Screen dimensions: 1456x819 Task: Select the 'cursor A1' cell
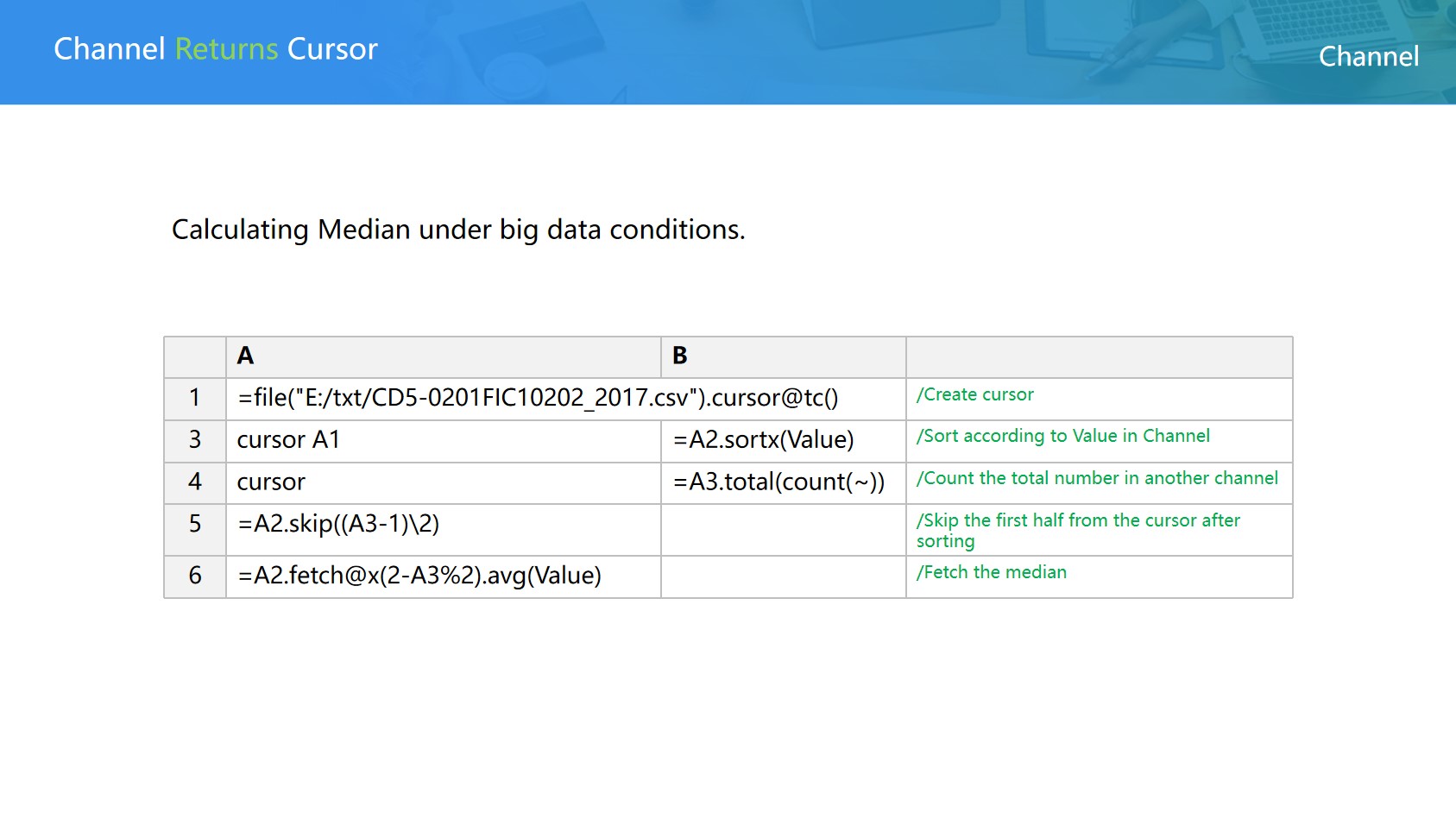click(289, 440)
